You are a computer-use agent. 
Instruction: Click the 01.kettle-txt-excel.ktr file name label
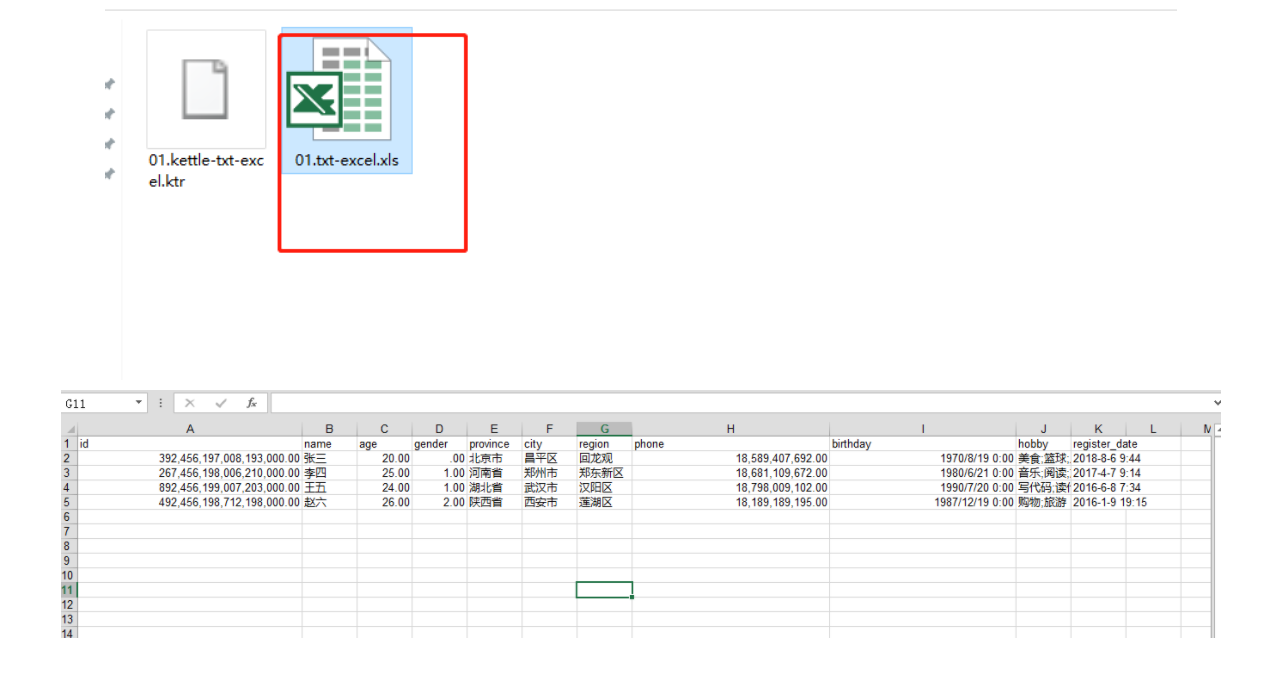(x=206, y=171)
